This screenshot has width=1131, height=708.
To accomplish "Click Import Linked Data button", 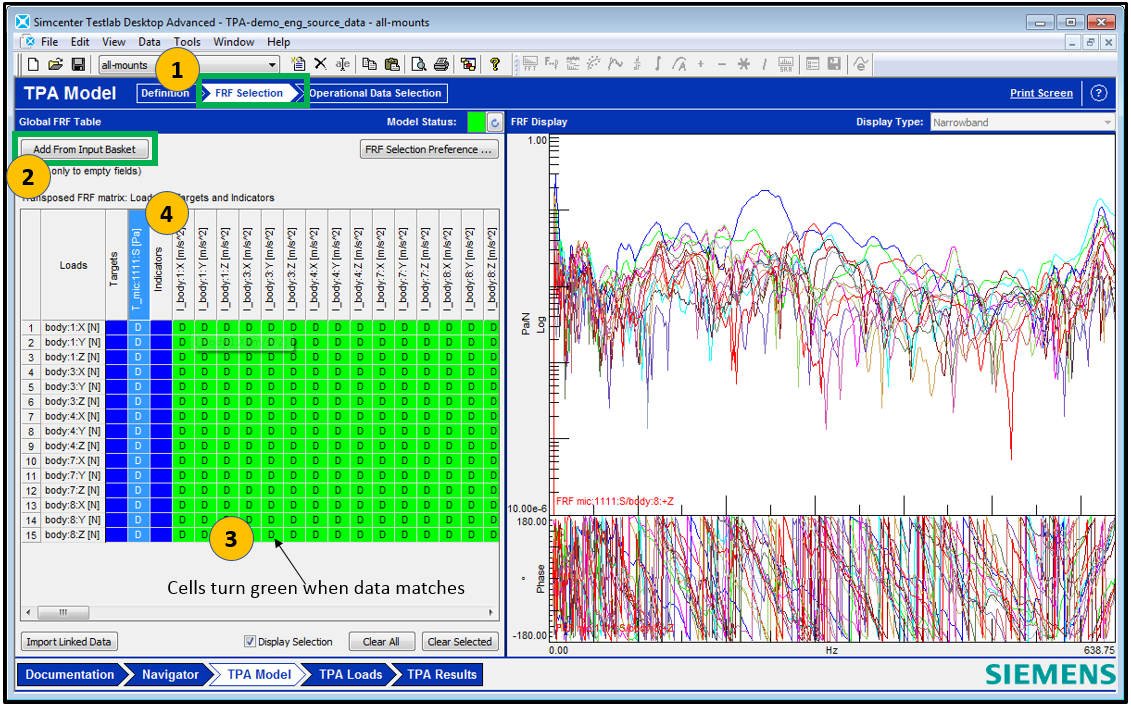I will click(69, 642).
